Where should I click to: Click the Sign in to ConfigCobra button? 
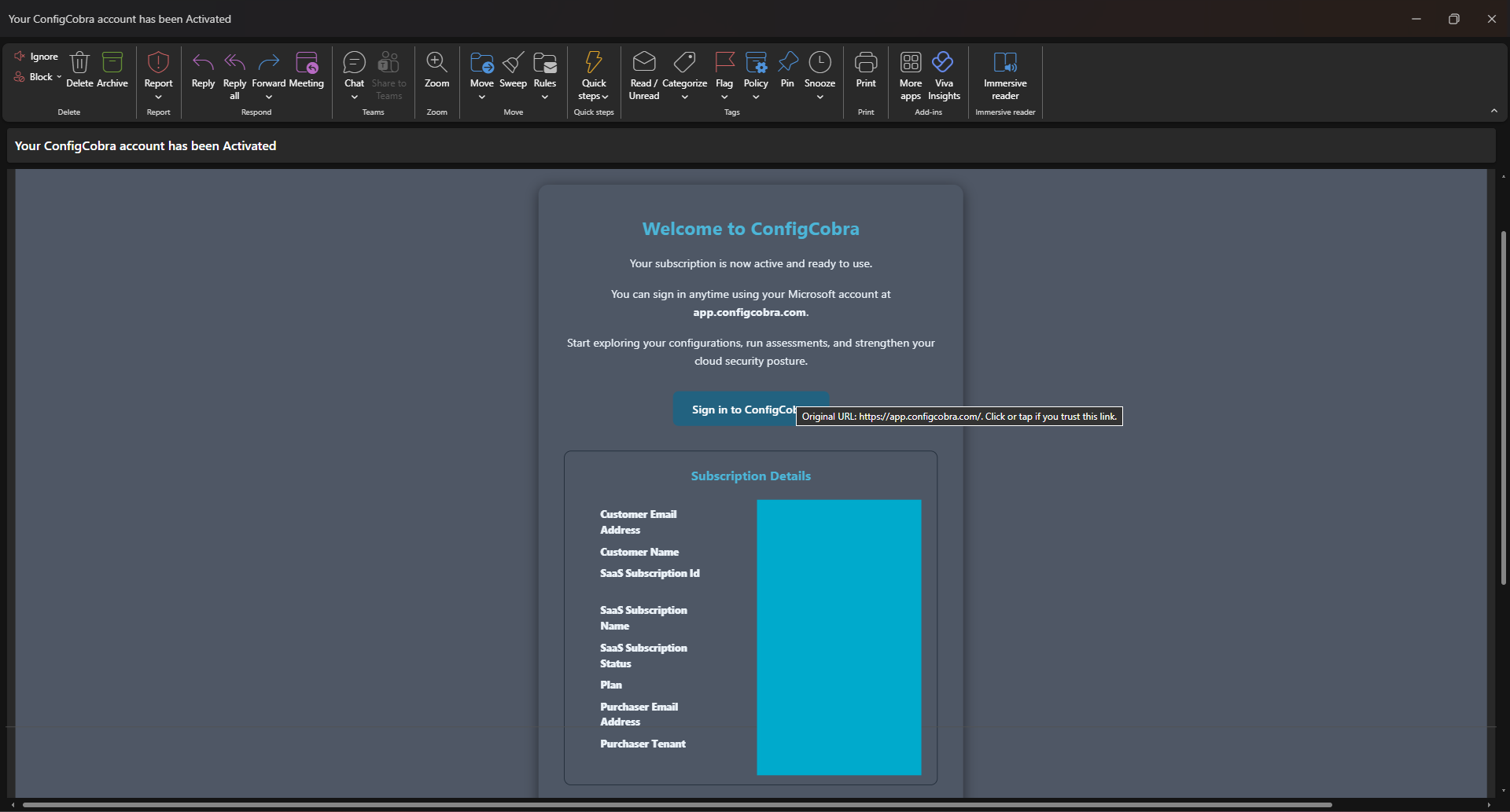(x=750, y=409)
